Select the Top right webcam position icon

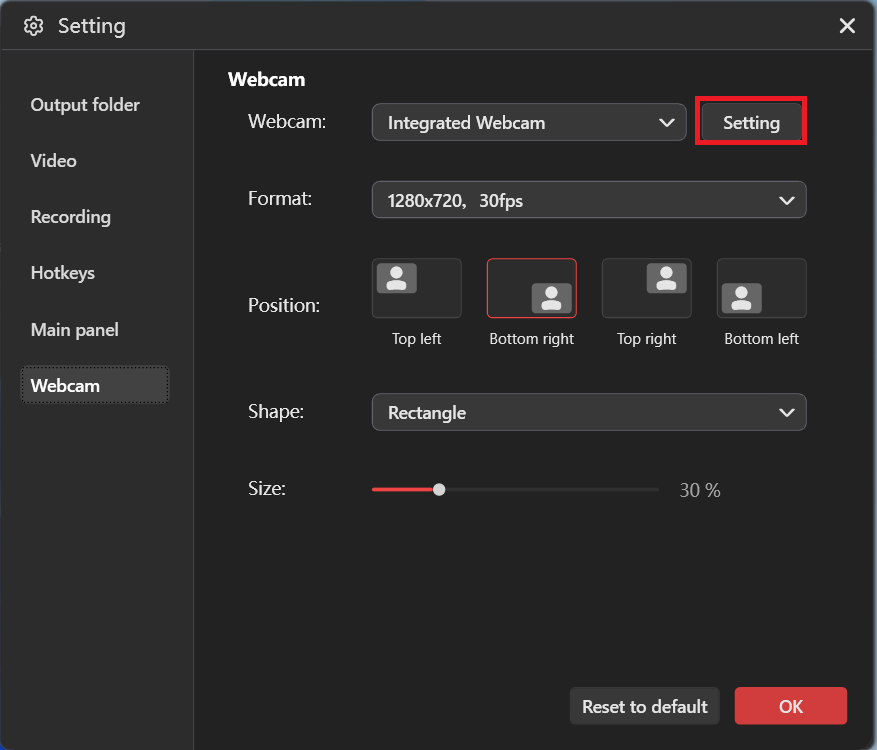(x=646, y=287)
